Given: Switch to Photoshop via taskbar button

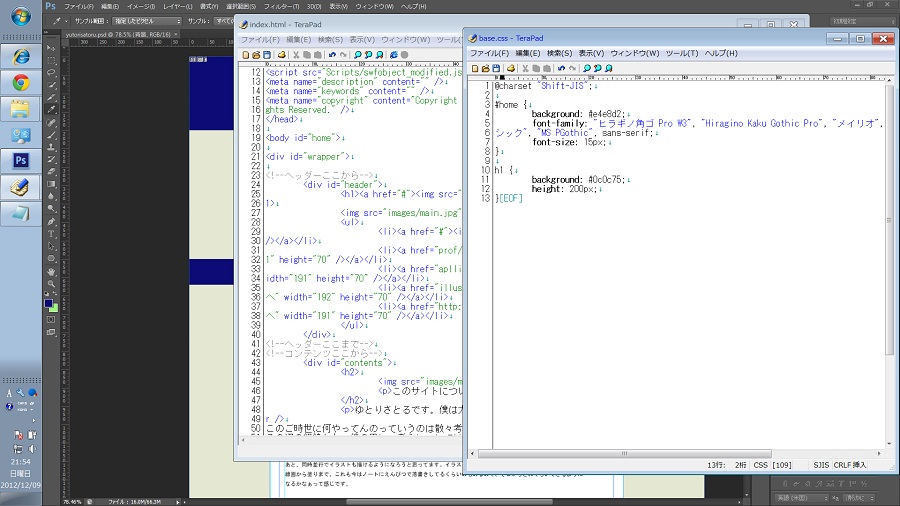Looking at the screenshot, I should pyautogui.click(x=21, y=161).
